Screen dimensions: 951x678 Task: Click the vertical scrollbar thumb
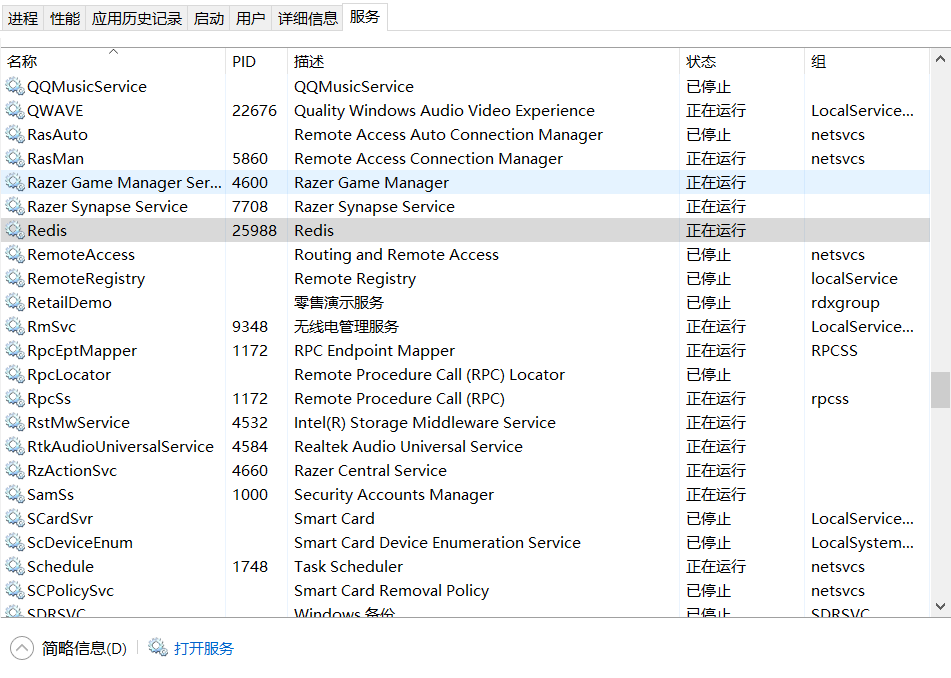click(940, 390)
